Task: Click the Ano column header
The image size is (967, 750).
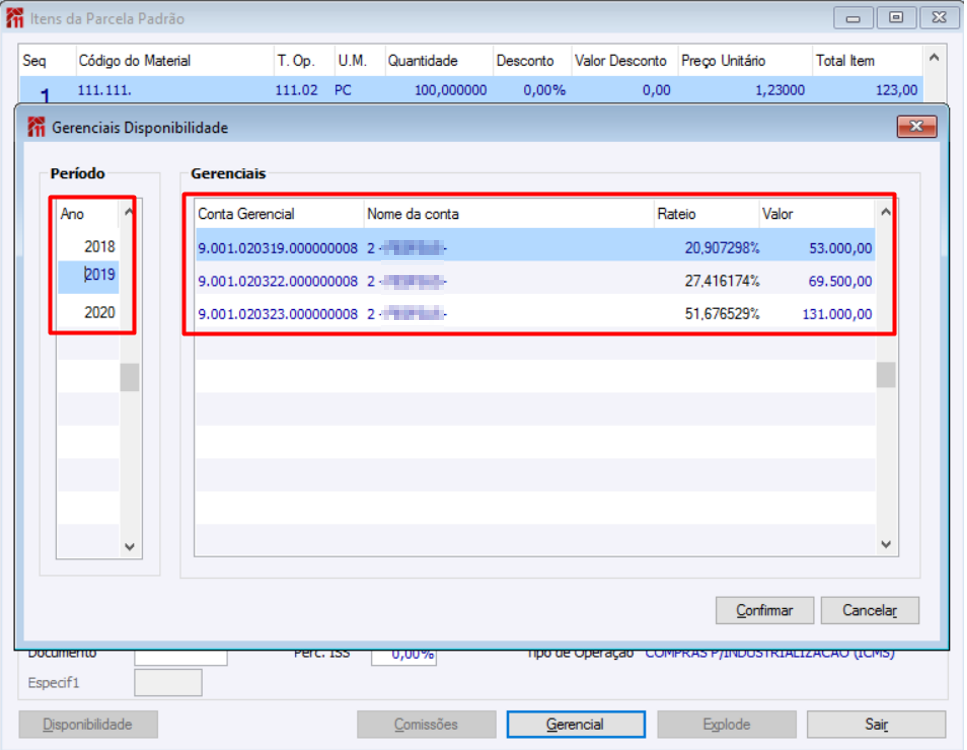Action: (88, 214)
